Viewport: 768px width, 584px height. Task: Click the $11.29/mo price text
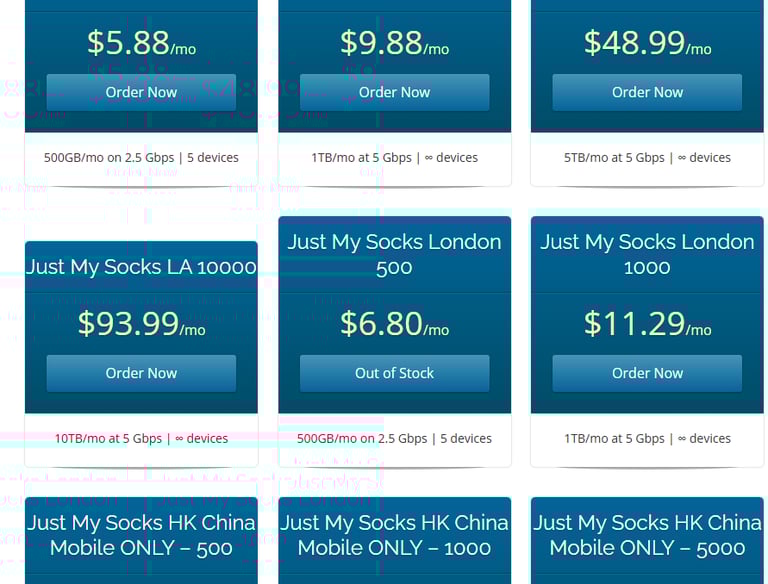click(647, 324)
